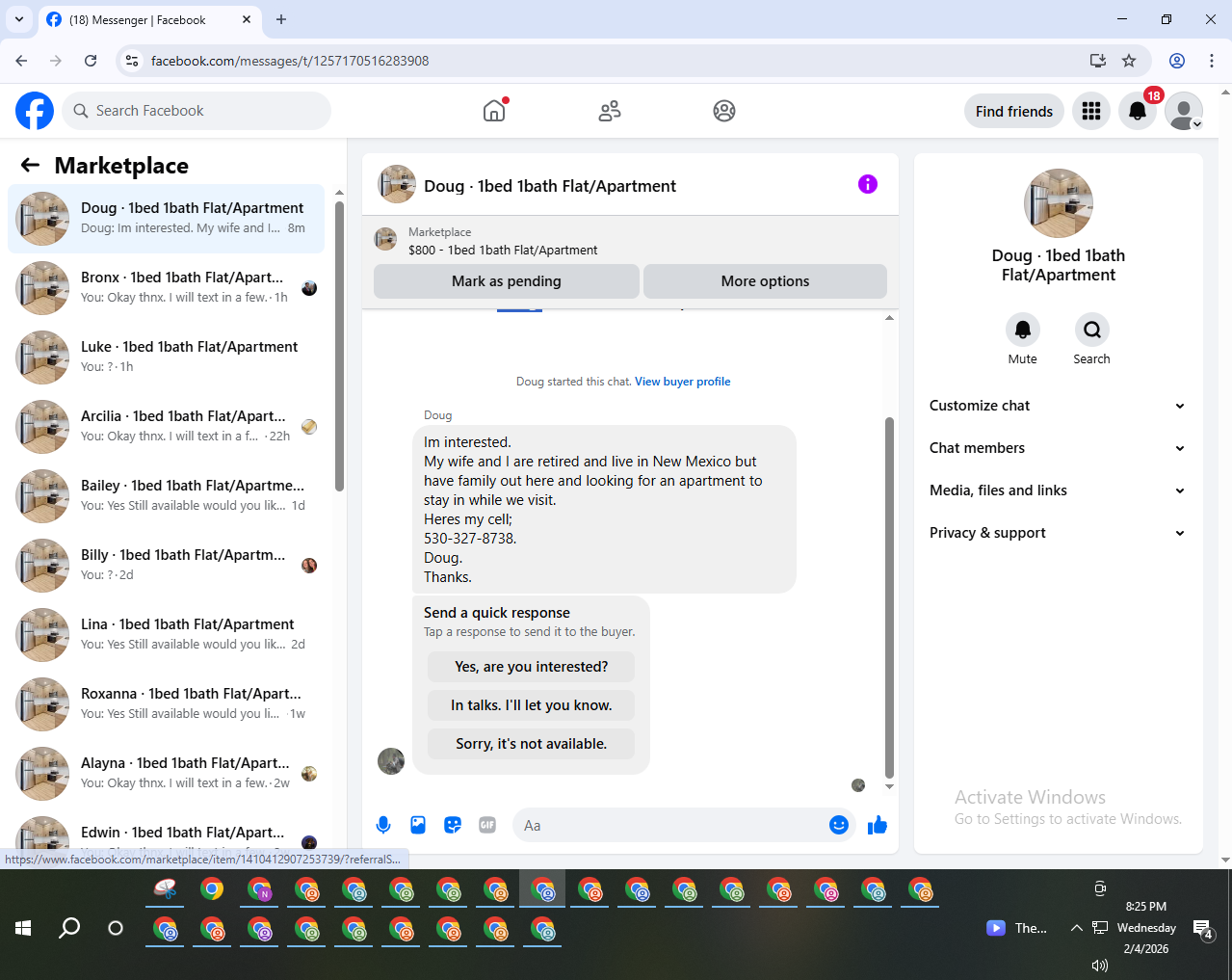Expand Chat members section
This screenshot has height=980, width=1232.
[1058, 448]
